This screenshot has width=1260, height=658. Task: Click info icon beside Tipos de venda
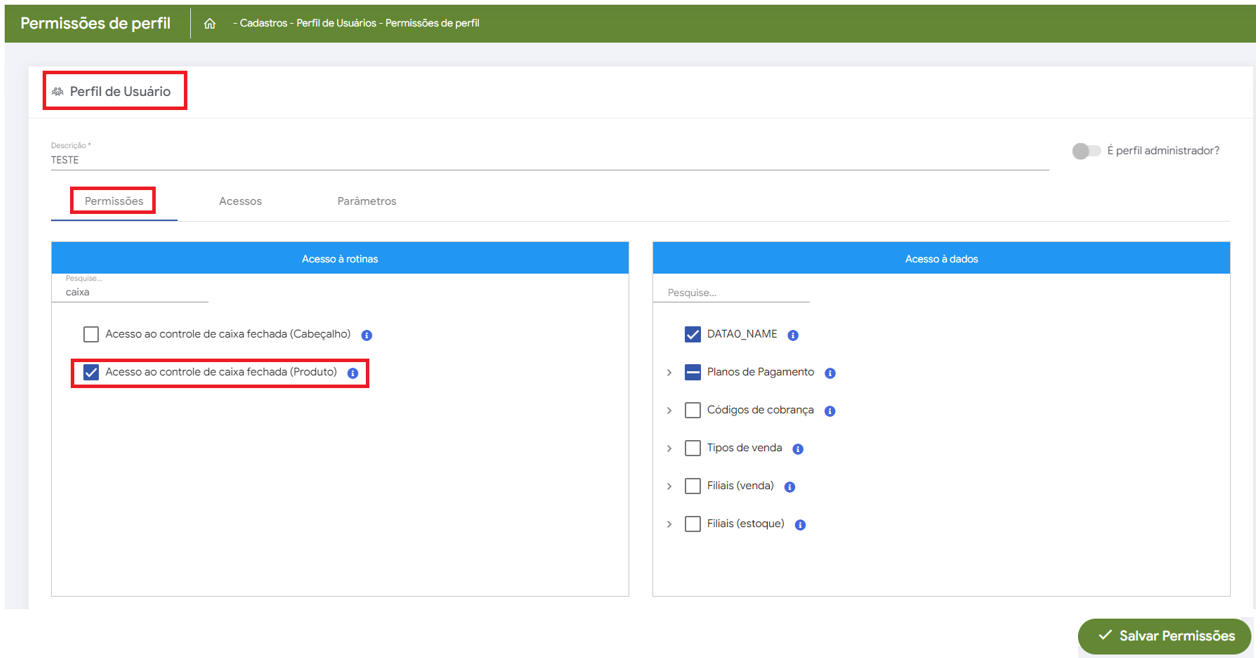[798, 449]
